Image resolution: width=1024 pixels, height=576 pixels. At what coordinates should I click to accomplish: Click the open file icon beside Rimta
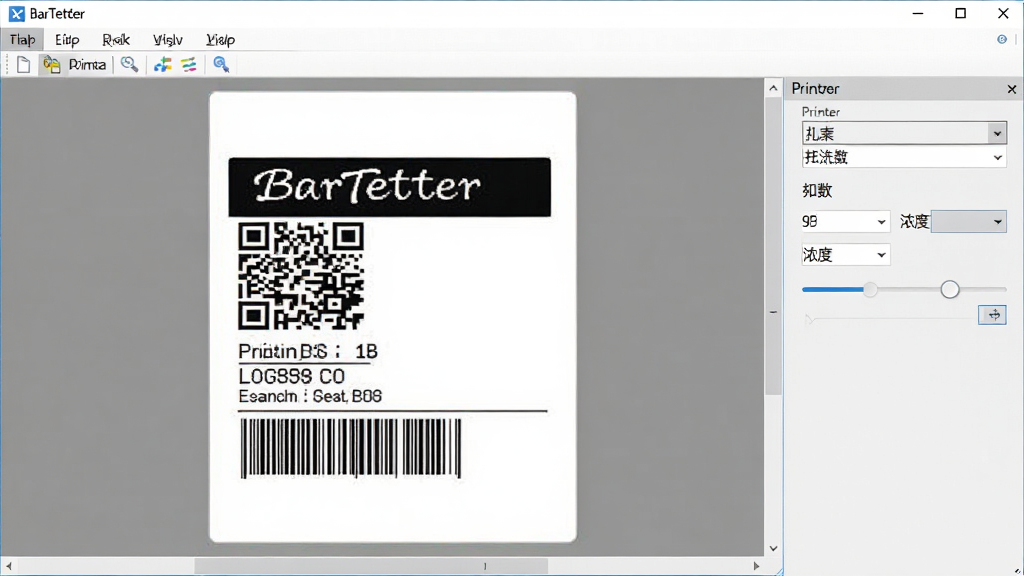pos(52,65)
